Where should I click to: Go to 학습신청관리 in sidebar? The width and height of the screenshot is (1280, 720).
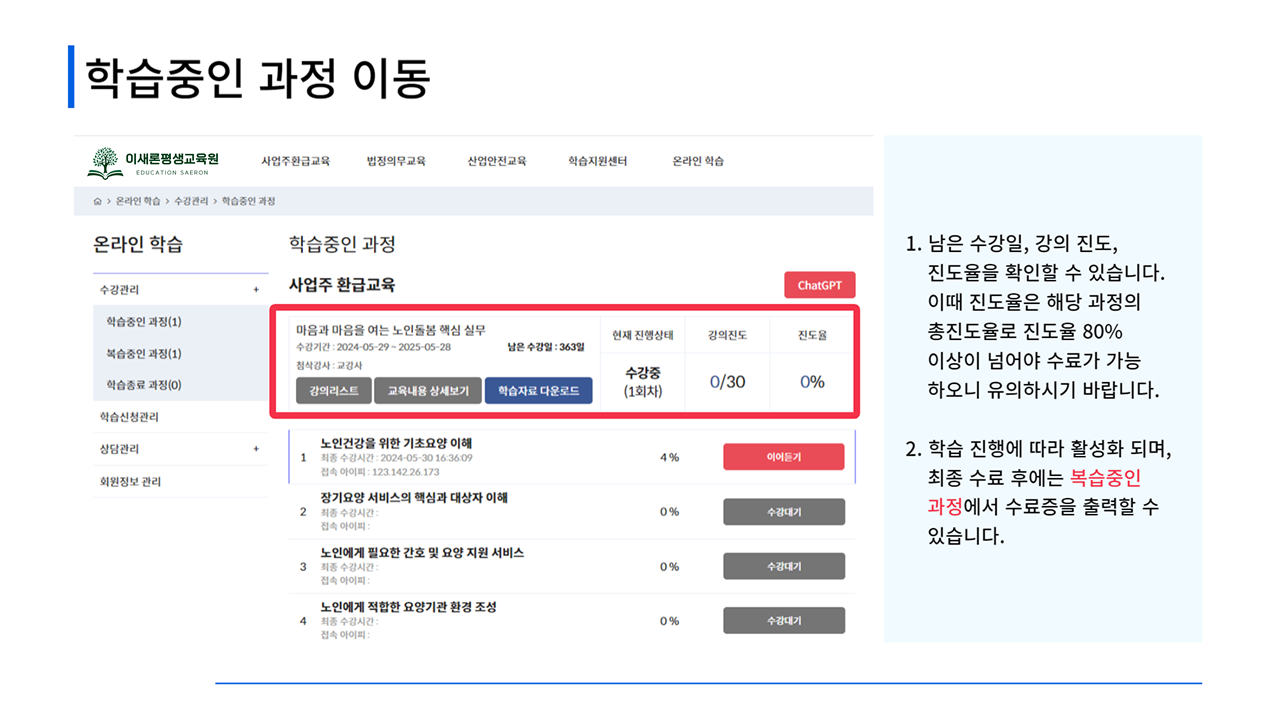[129, 417]
